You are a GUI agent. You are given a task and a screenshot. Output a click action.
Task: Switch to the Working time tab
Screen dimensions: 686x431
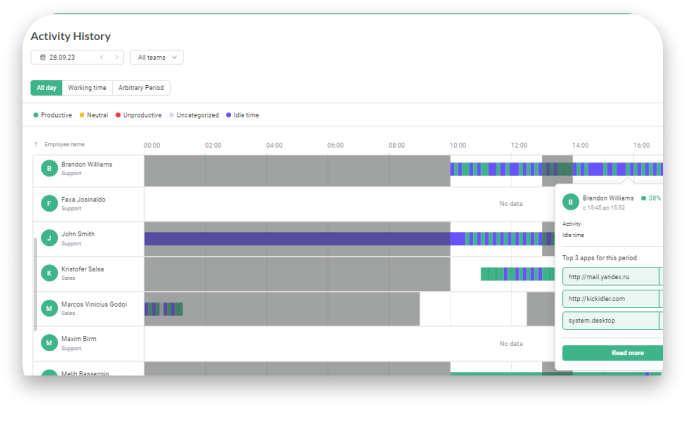click(88, 88)
